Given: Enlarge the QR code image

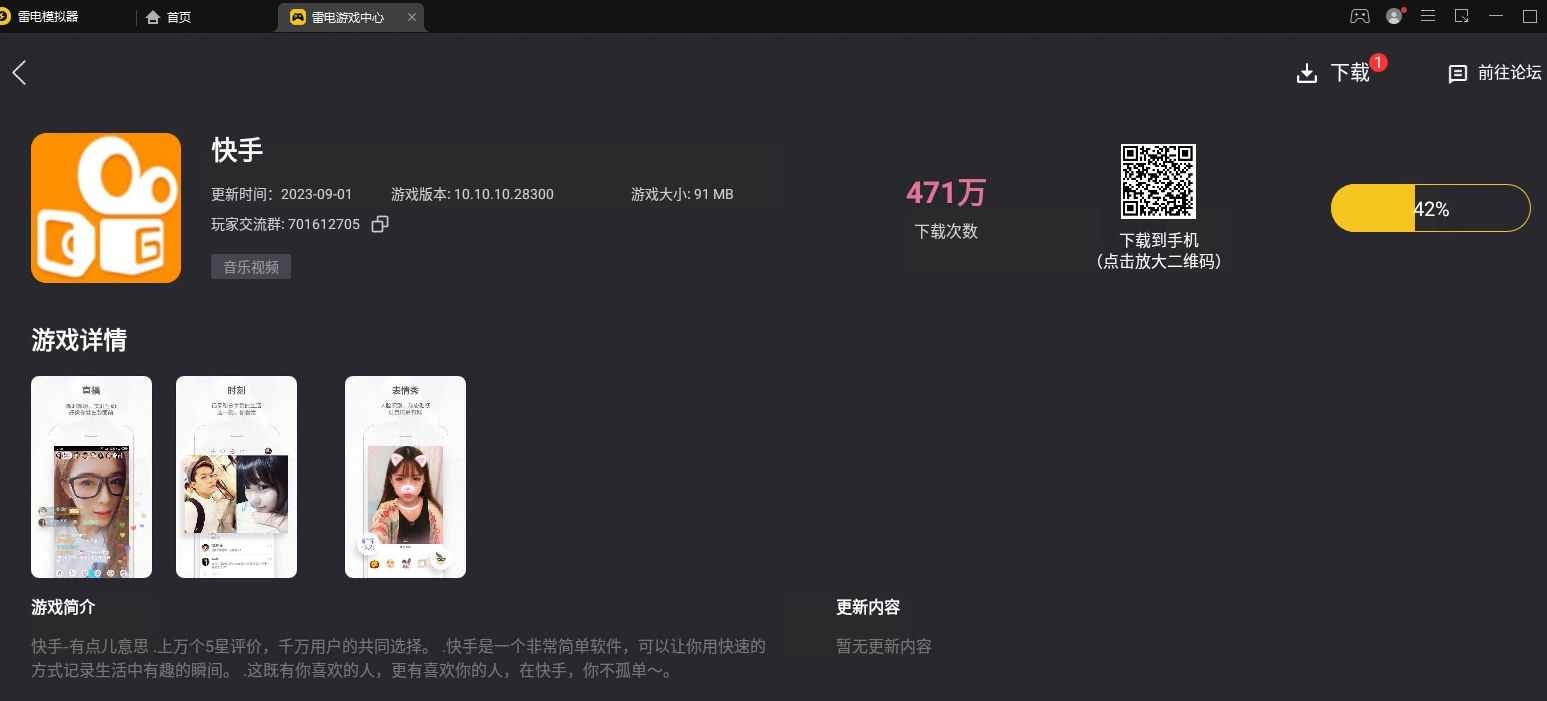Looking at the screenshot, I should point(1158,181).
